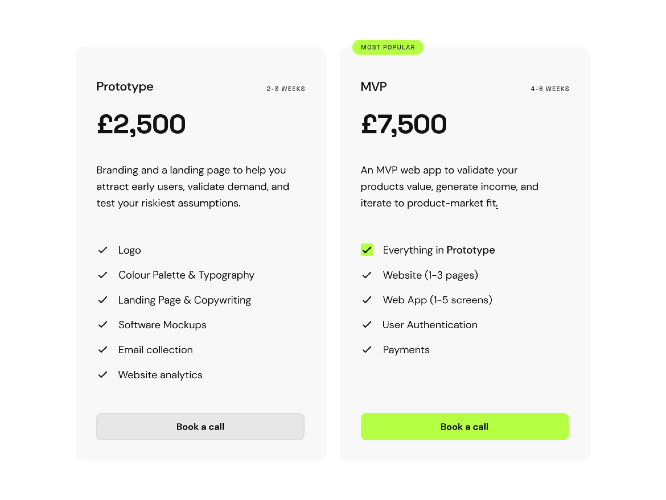
Task: Select the MVP plan title
Action: (373, 87)
